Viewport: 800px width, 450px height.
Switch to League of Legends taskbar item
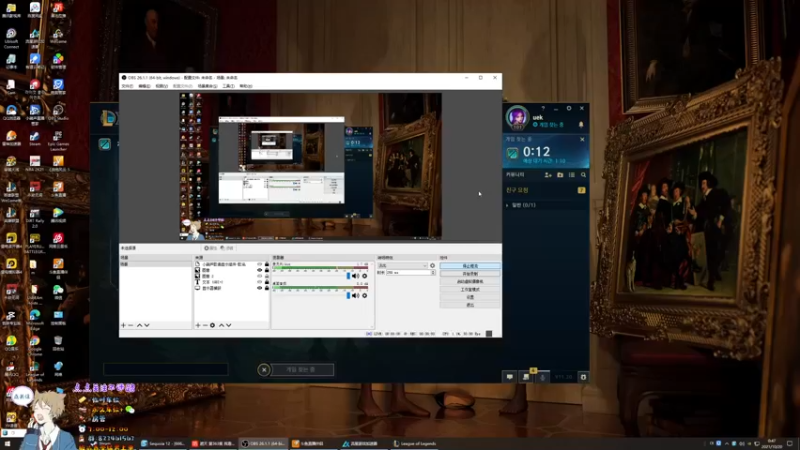coord(415,444)
